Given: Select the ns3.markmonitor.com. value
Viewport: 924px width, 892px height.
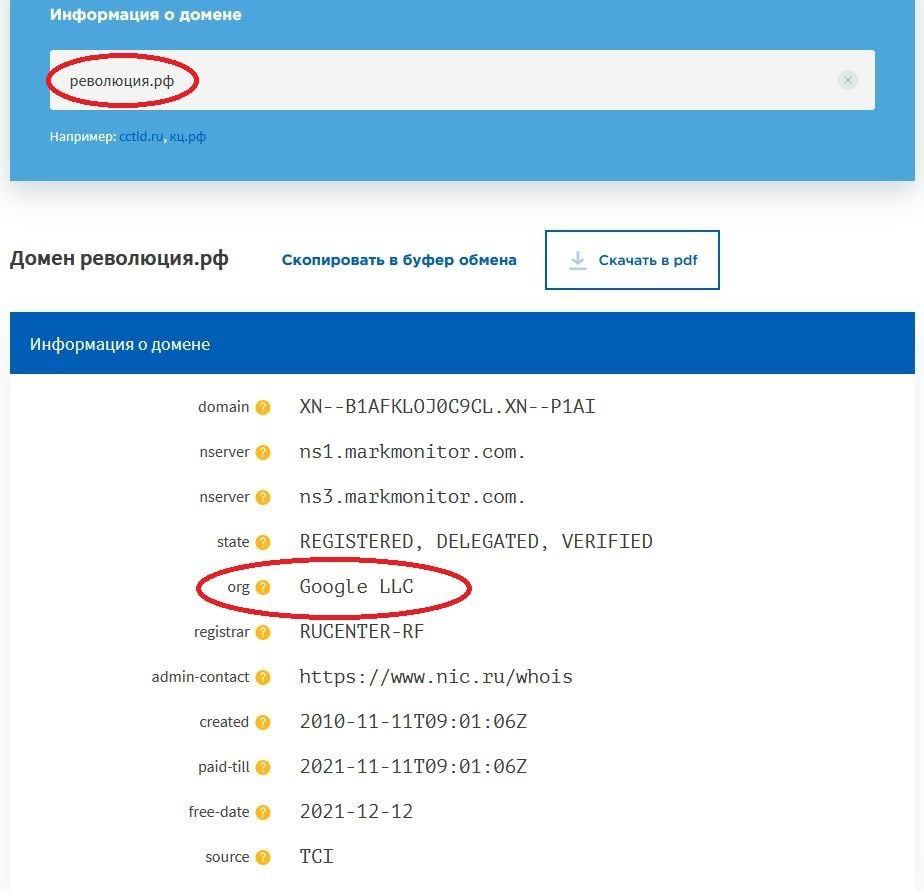Looking at the screenshot, I should click(412, 497).
